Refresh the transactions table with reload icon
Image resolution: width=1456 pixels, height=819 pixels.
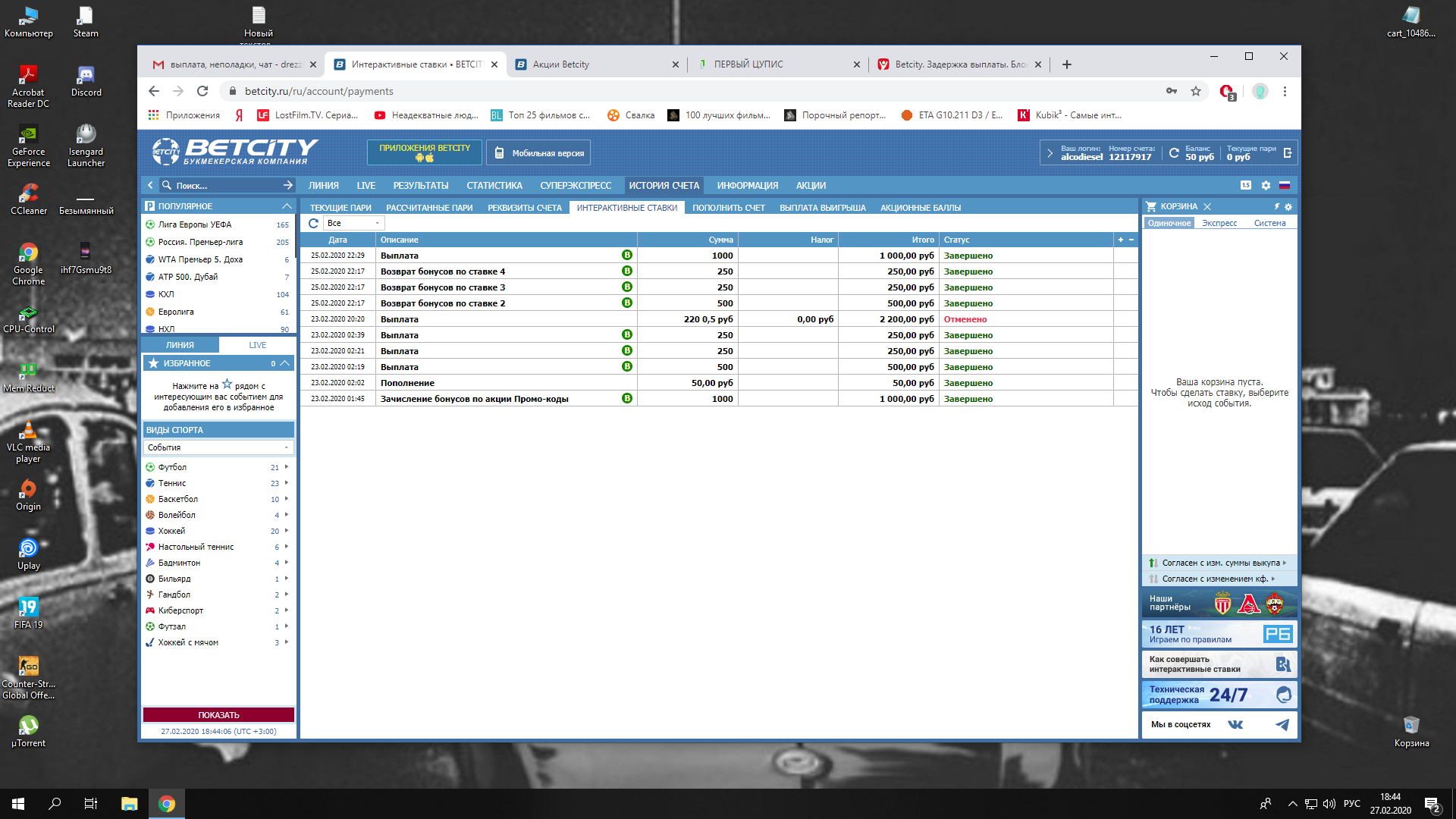pyautogui.click(x=313, y=223)
